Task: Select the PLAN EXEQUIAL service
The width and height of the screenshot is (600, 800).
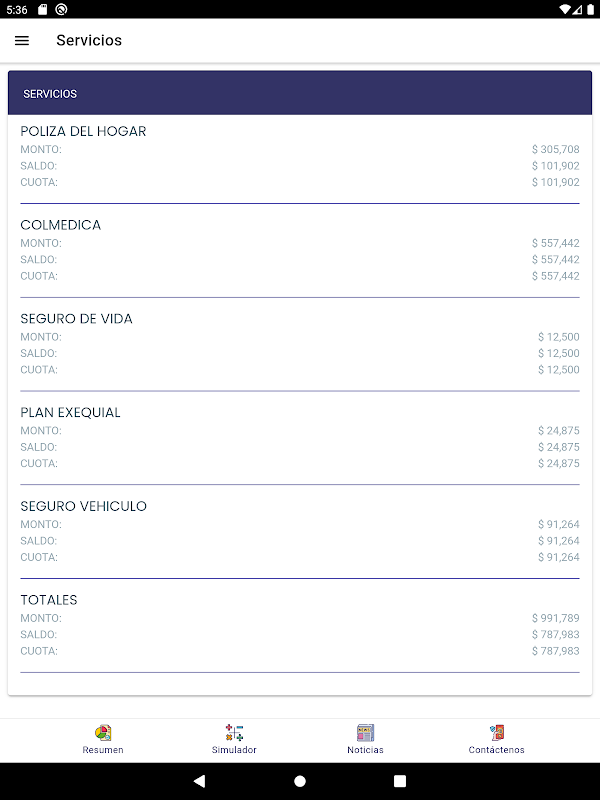Action: click(300, 438)
